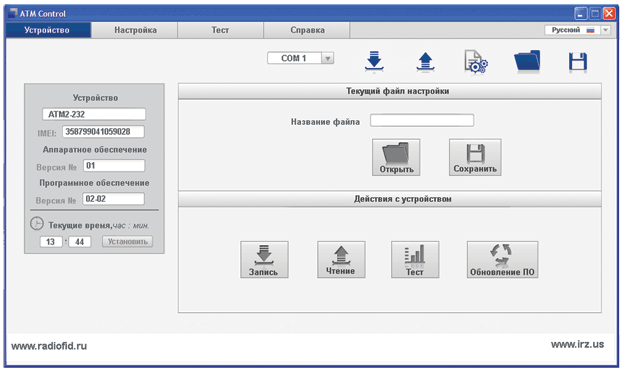
Task: Click the Аппаратное обеспечение label
Action: (95, 150)
